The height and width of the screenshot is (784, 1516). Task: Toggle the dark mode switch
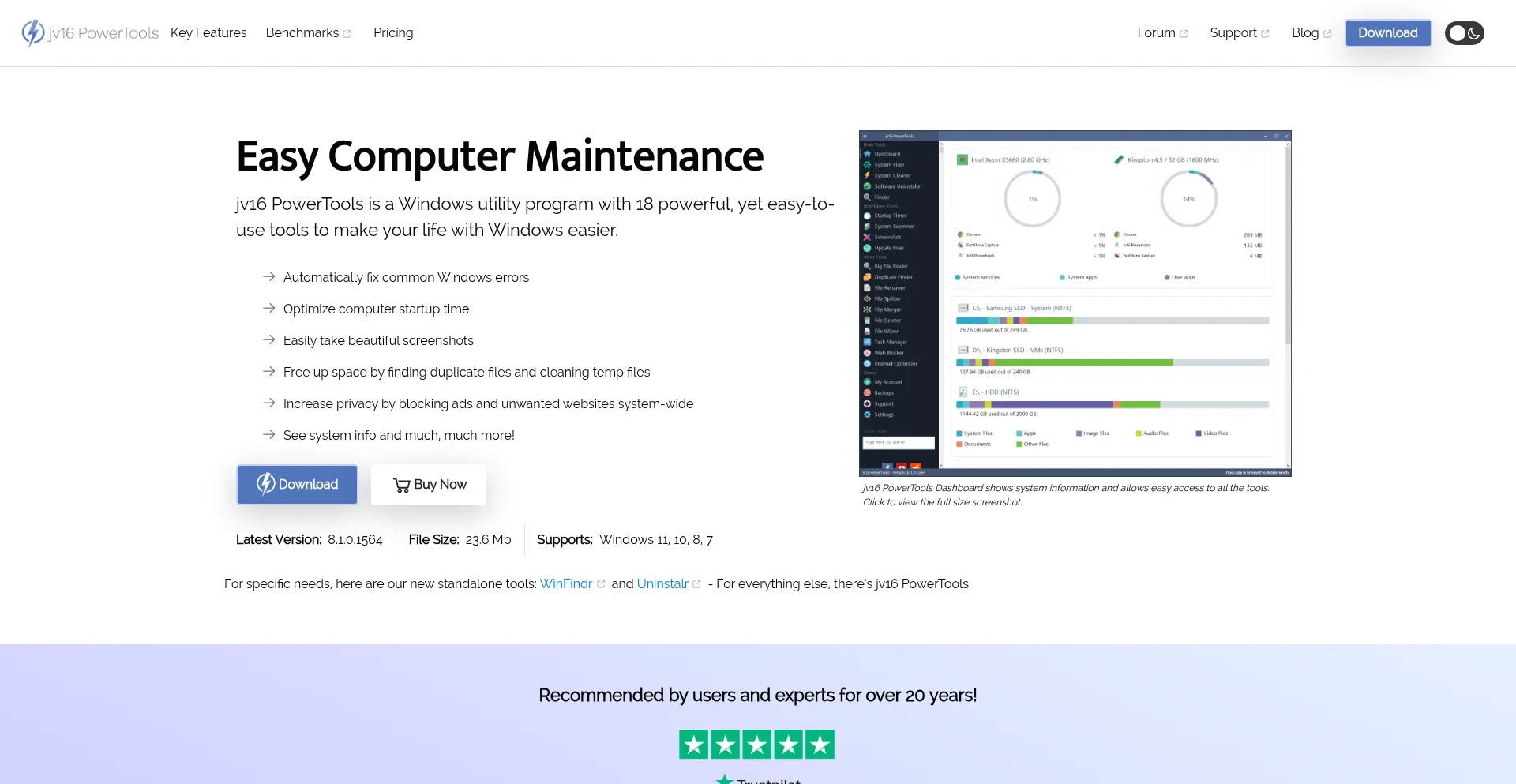(x=1464, y=33)
